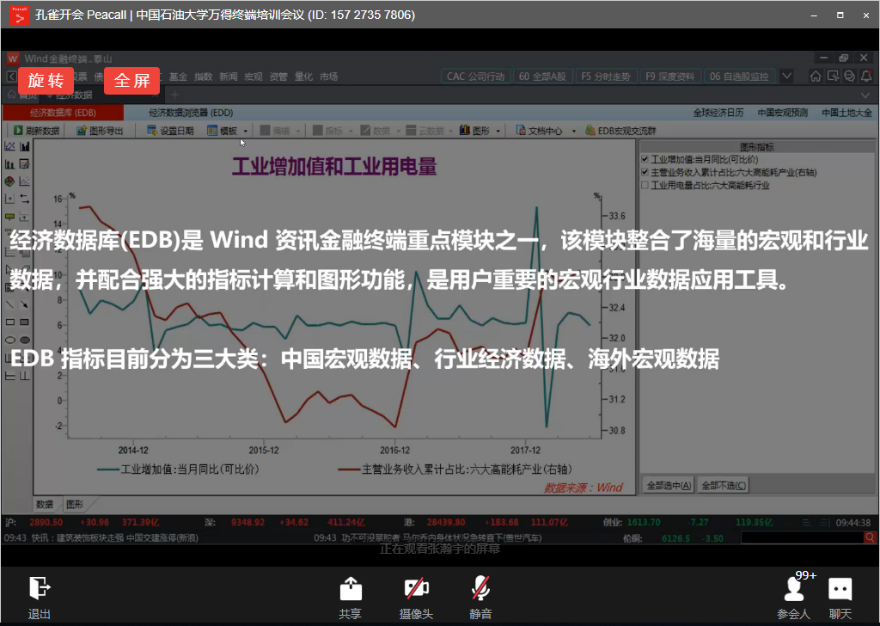Enable 工业用电量占比 indicator checkbox
Screen dimensions: 880x626
[x=645, y=185]
